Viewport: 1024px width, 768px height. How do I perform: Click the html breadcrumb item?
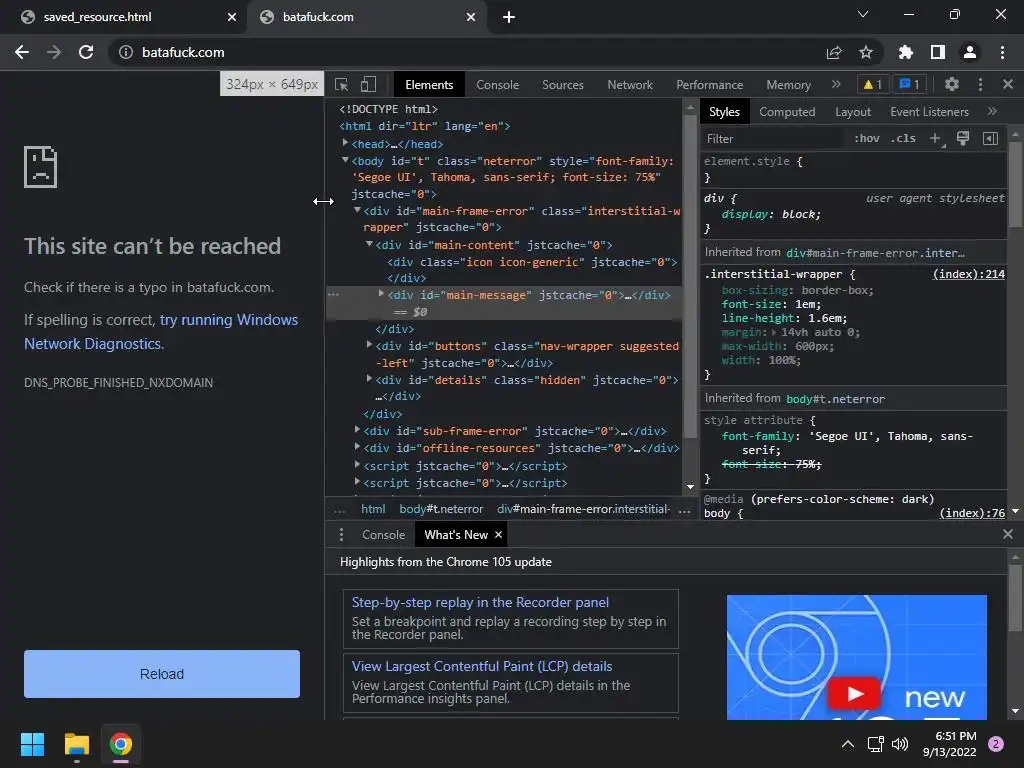(373, 509)
